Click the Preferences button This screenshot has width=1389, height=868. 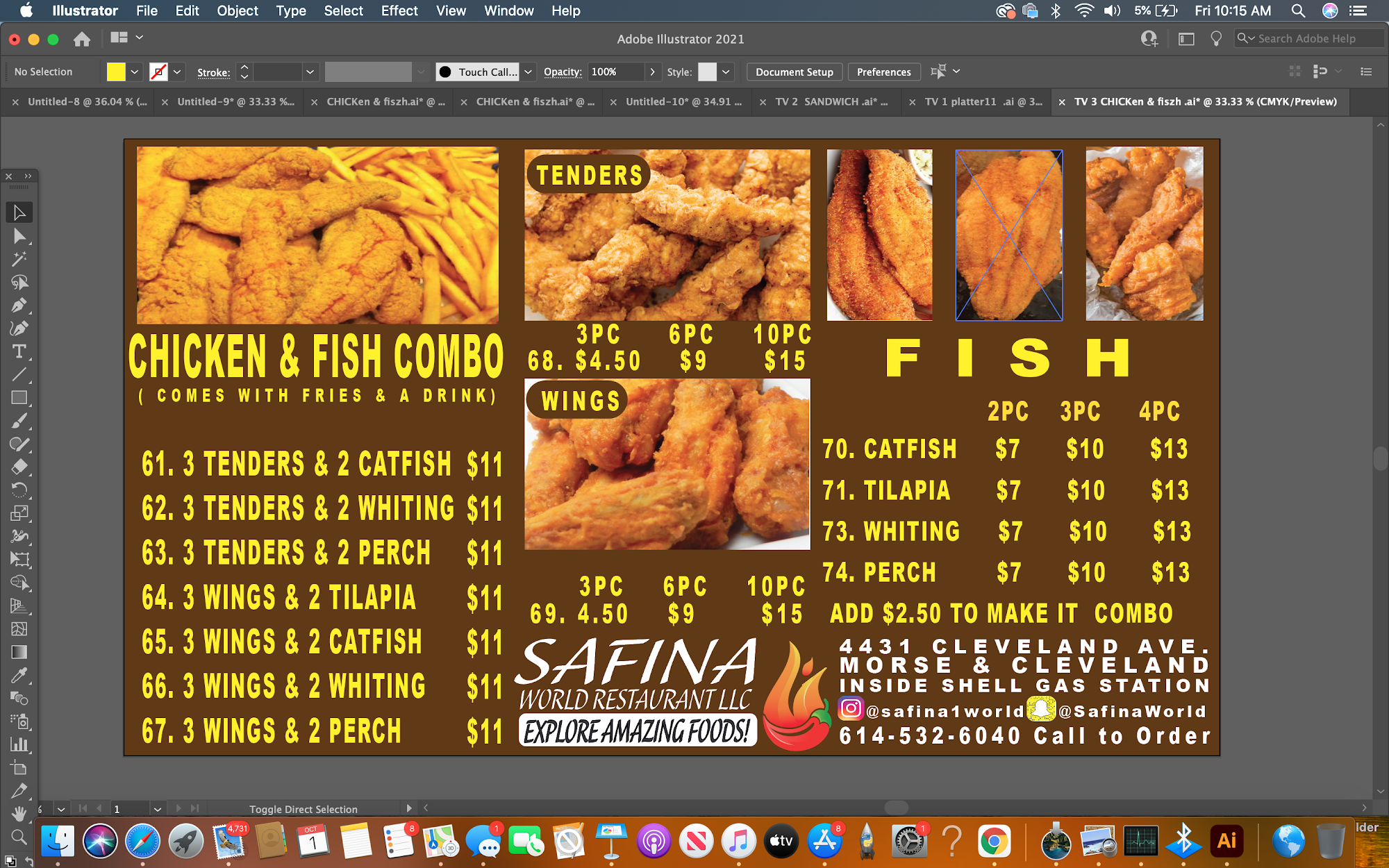pos(883,72)
